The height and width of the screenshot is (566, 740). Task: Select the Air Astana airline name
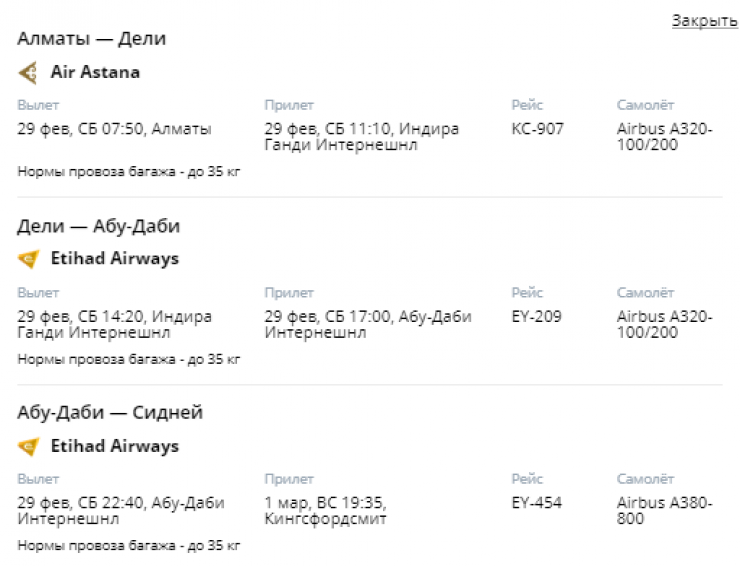click(x=95, y=72)
